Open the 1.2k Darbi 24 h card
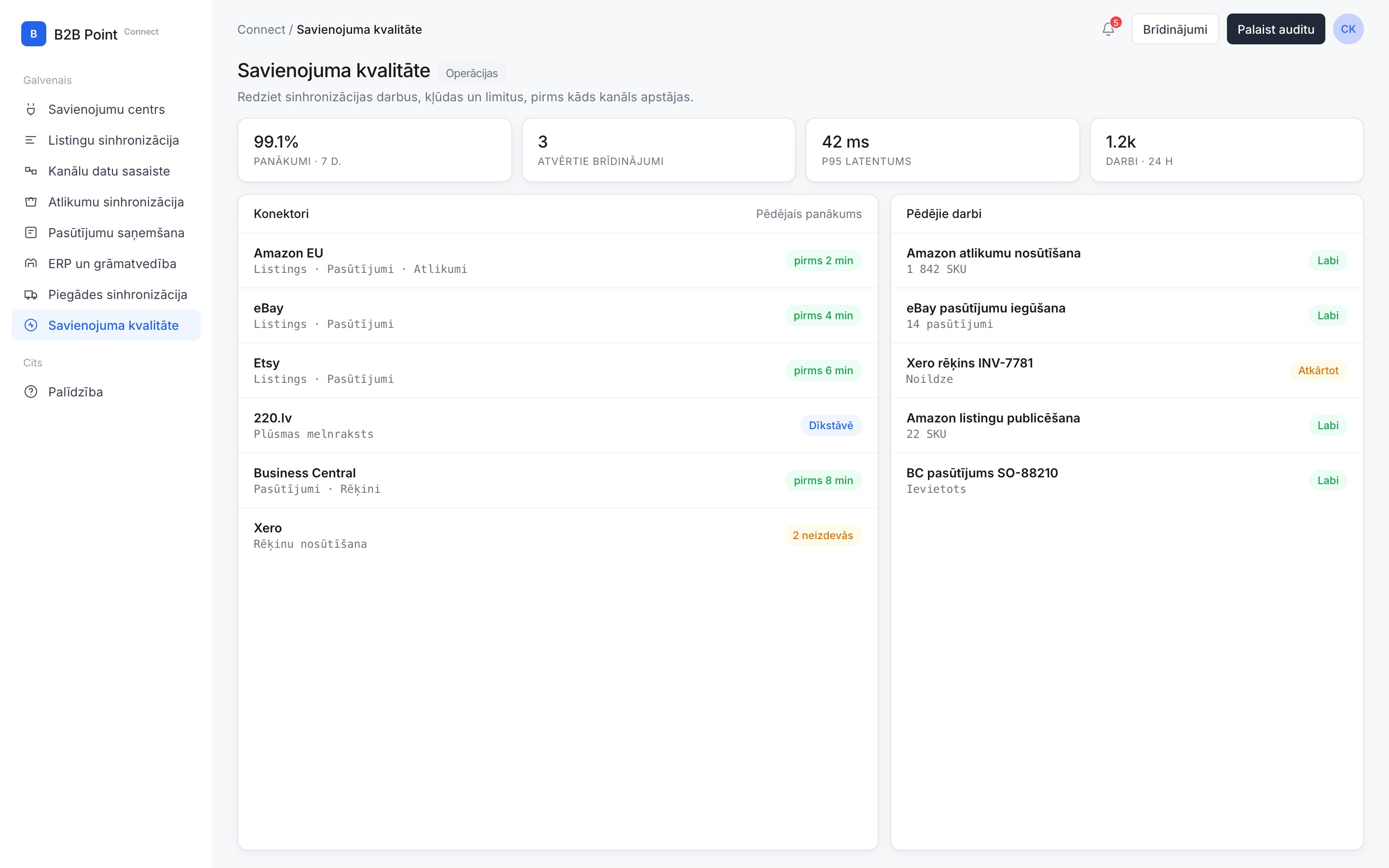Viewport: 1389px width, 868px height. click(1226, 150)
